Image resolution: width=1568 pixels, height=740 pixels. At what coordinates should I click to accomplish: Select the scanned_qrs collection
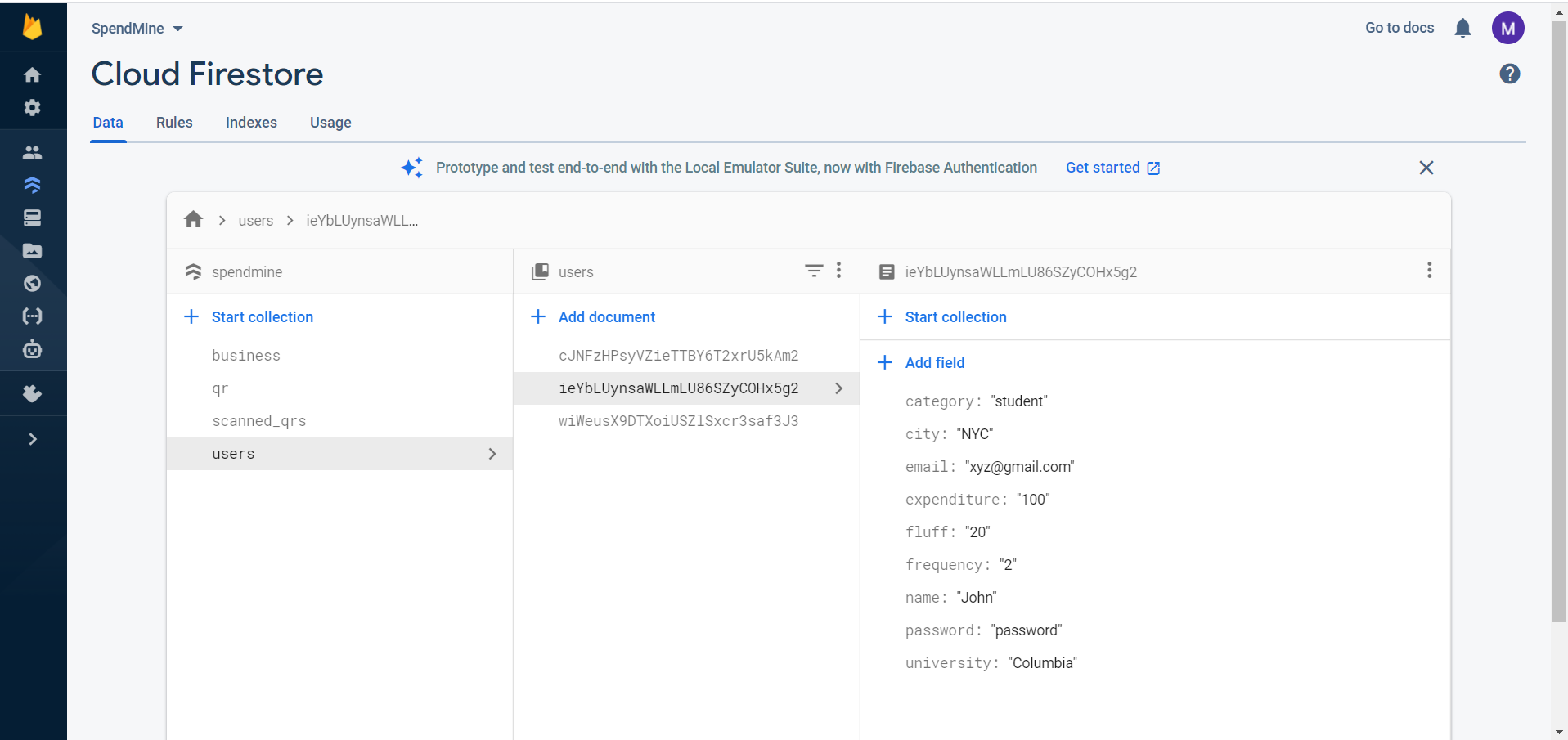point(258,421)
